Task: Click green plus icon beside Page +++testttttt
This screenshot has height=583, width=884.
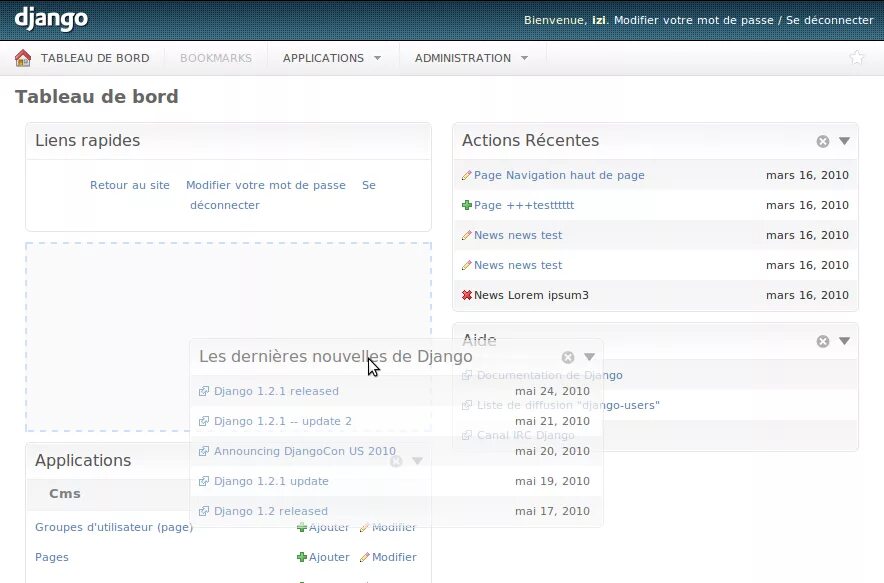Action: point(467,205)
